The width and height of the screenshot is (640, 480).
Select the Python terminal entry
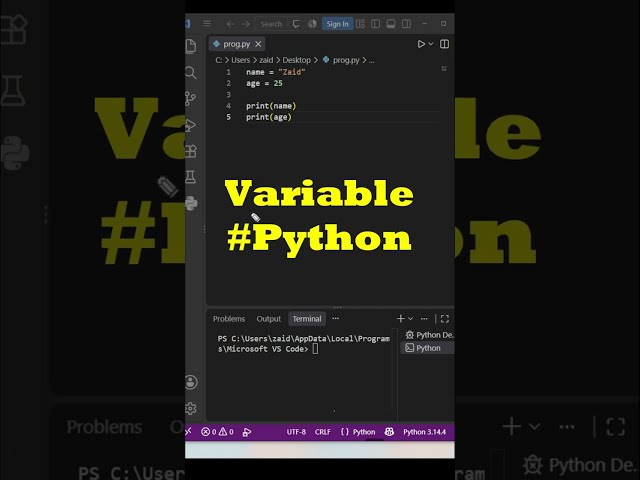[428, 348]
